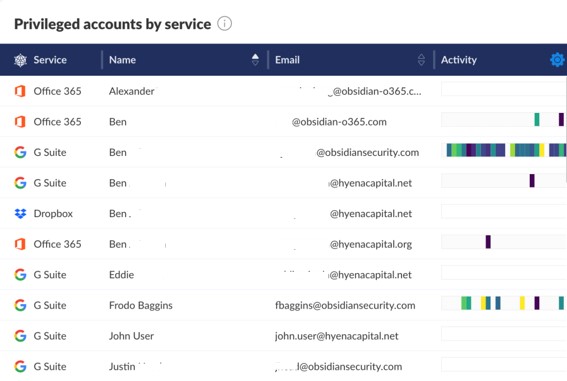Open table settings gear icon
567x381 pixels.
558,60
